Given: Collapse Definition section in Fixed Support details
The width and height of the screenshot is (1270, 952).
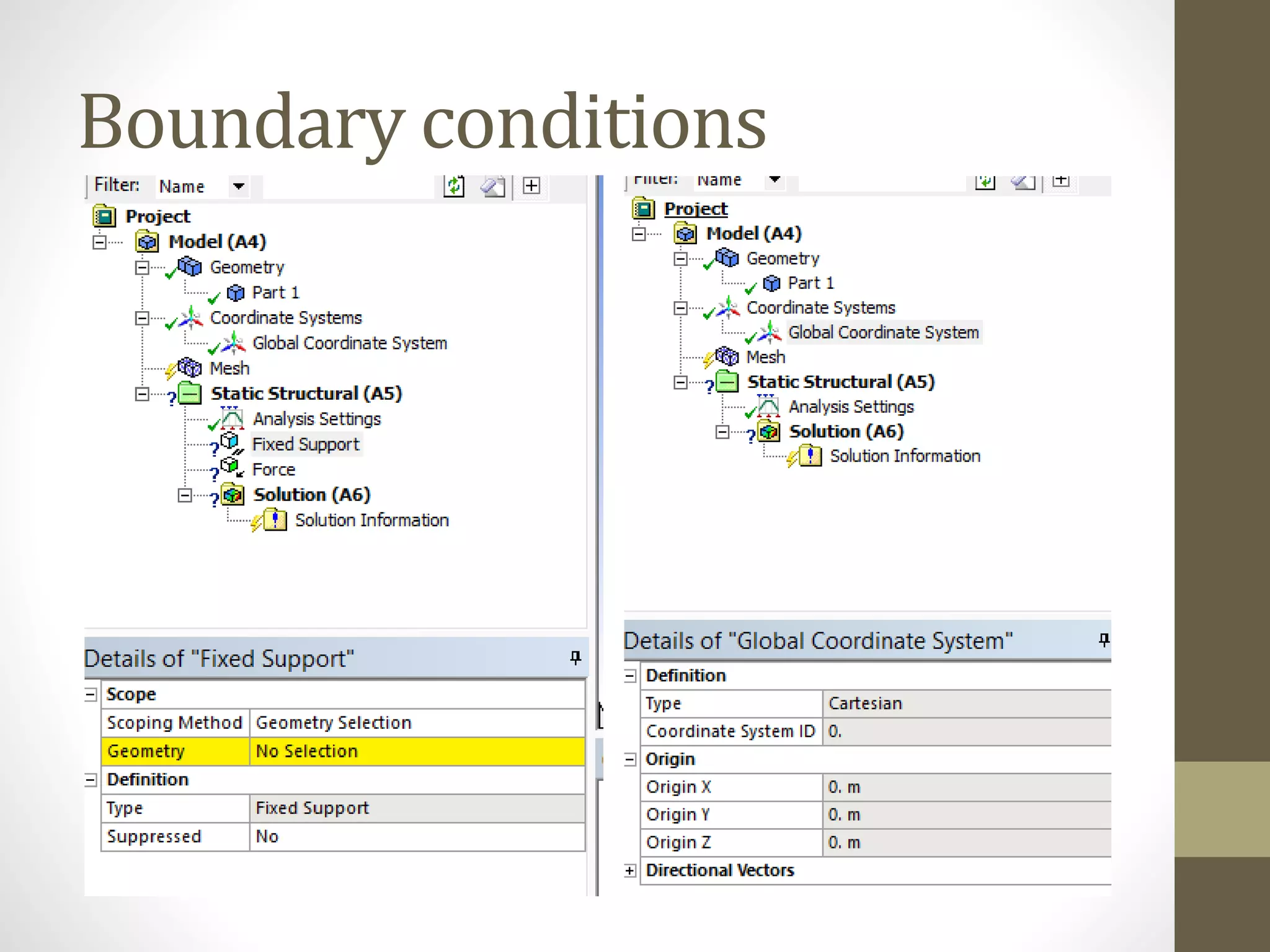Looking at the screenshot, I should coord(91,780).
